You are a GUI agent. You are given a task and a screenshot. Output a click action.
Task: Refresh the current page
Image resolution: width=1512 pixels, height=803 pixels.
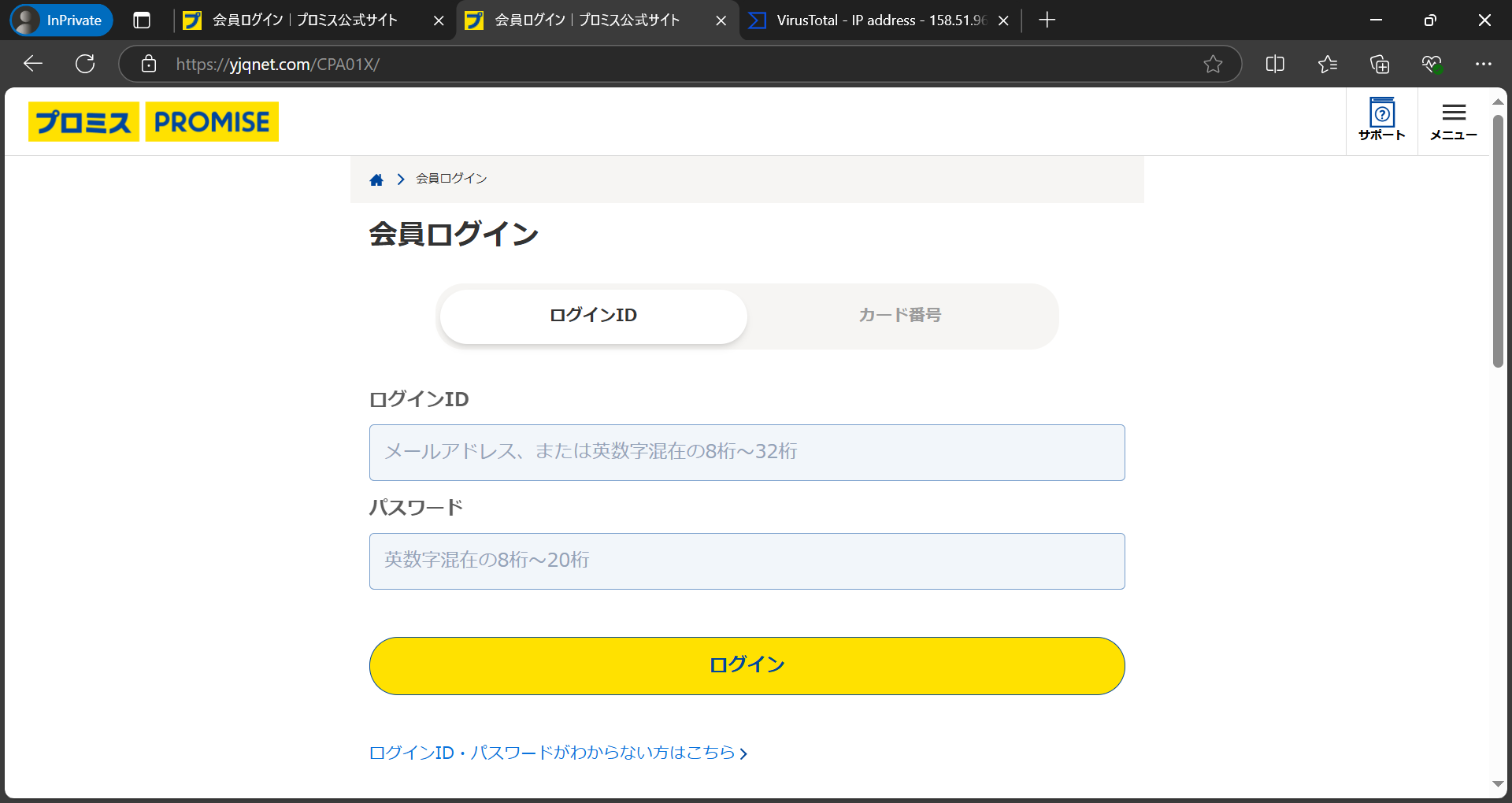(x=85, y=64)
